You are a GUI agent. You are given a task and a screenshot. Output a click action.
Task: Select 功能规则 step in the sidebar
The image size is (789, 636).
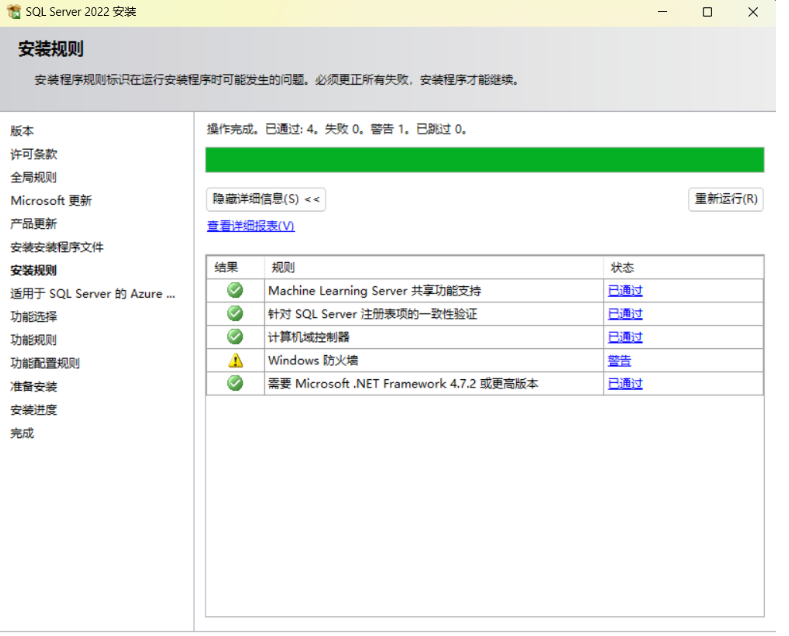(34, 340)
